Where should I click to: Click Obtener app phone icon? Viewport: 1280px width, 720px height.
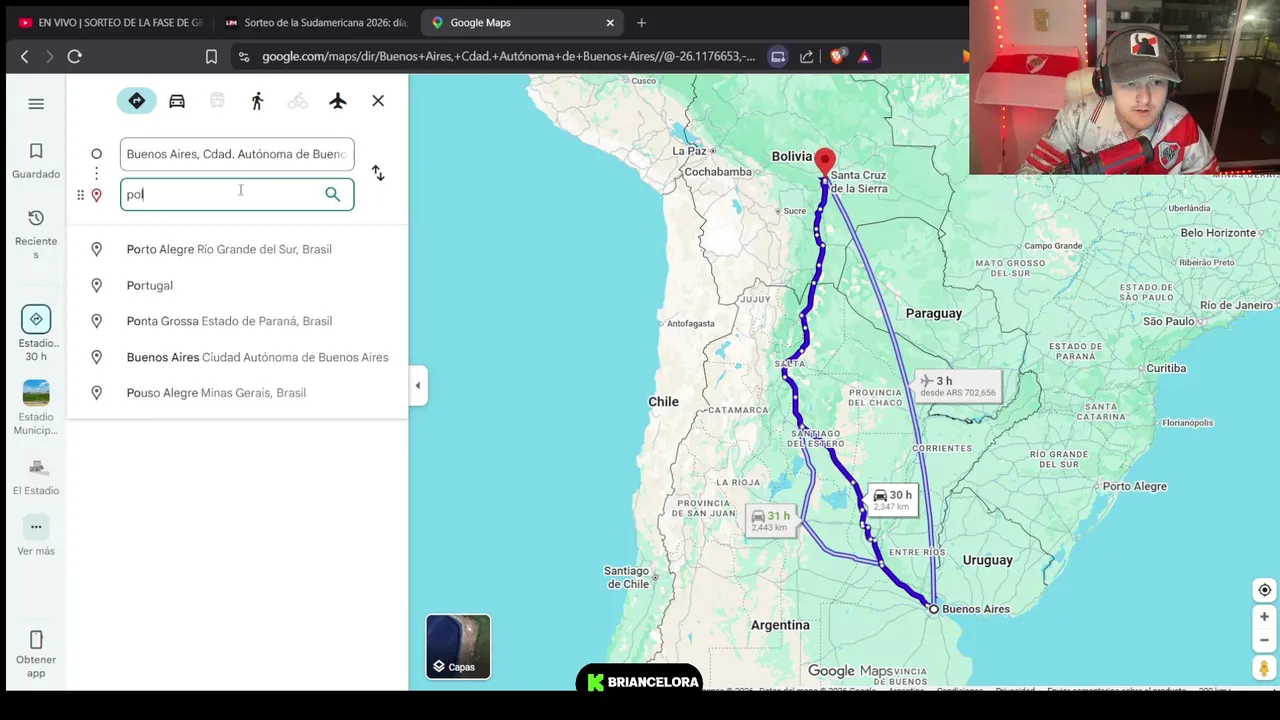(36, 640)
